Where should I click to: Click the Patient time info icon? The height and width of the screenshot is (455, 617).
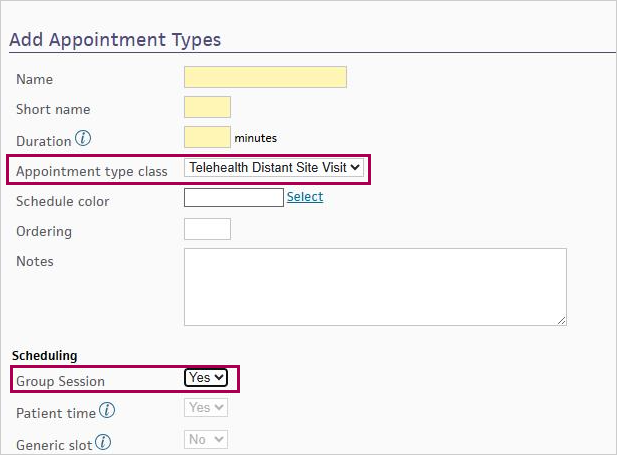[x=107, y=411]
